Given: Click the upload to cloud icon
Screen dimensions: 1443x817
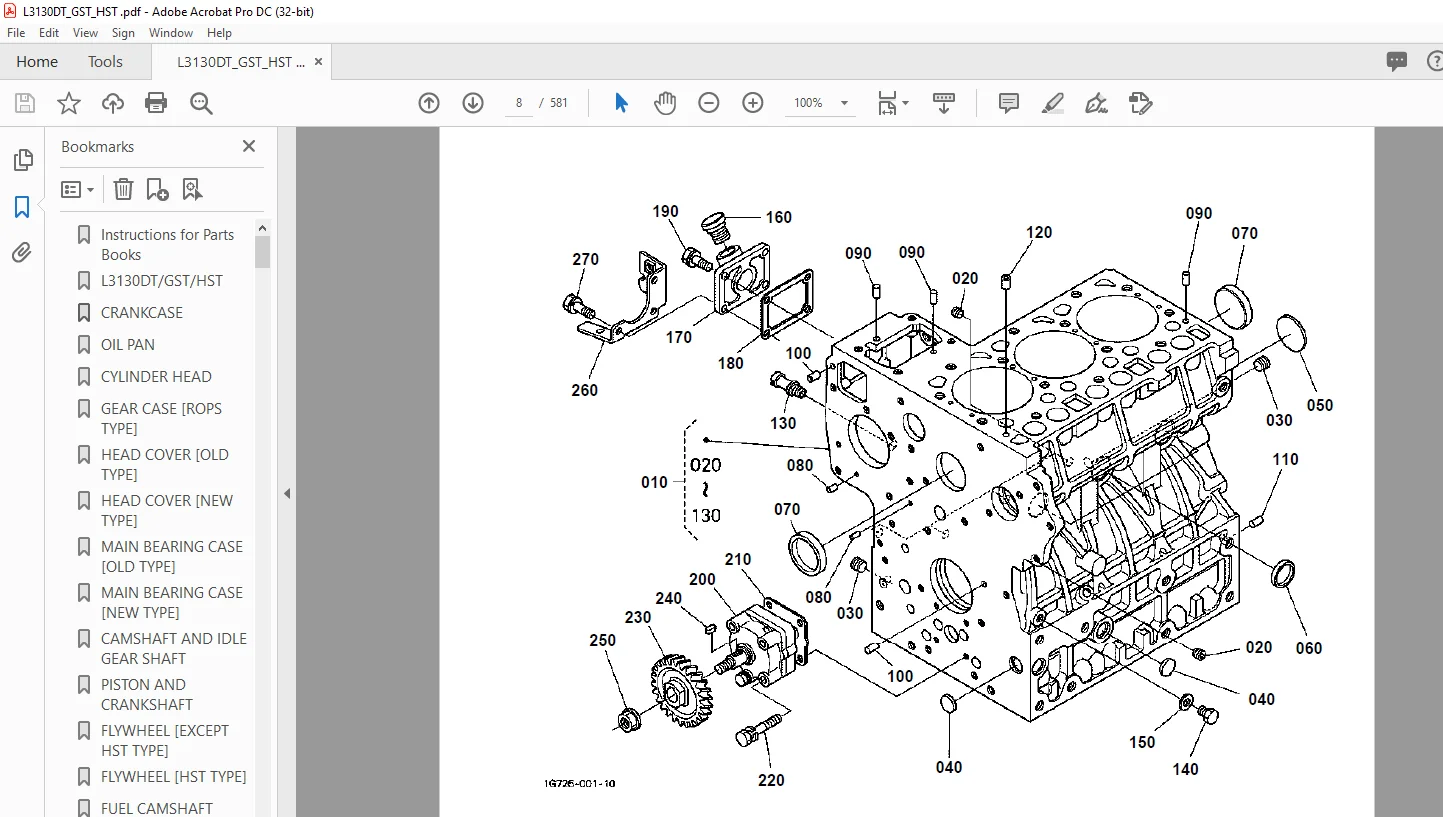Looking at the screenshot, I should pos(113,103).
